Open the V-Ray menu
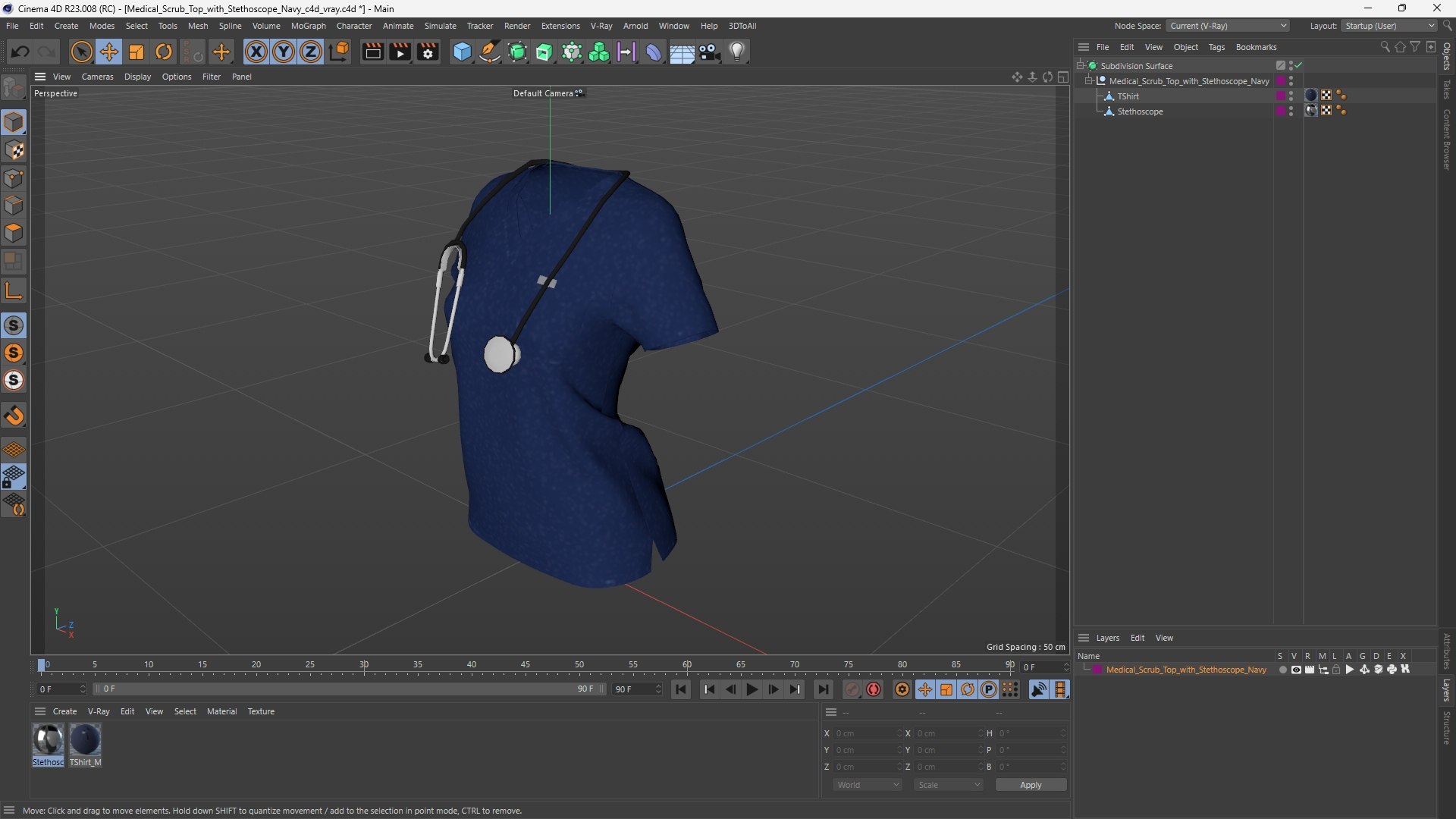The width and height of the screenshot is (1456, 819). (x=601, y=26)
